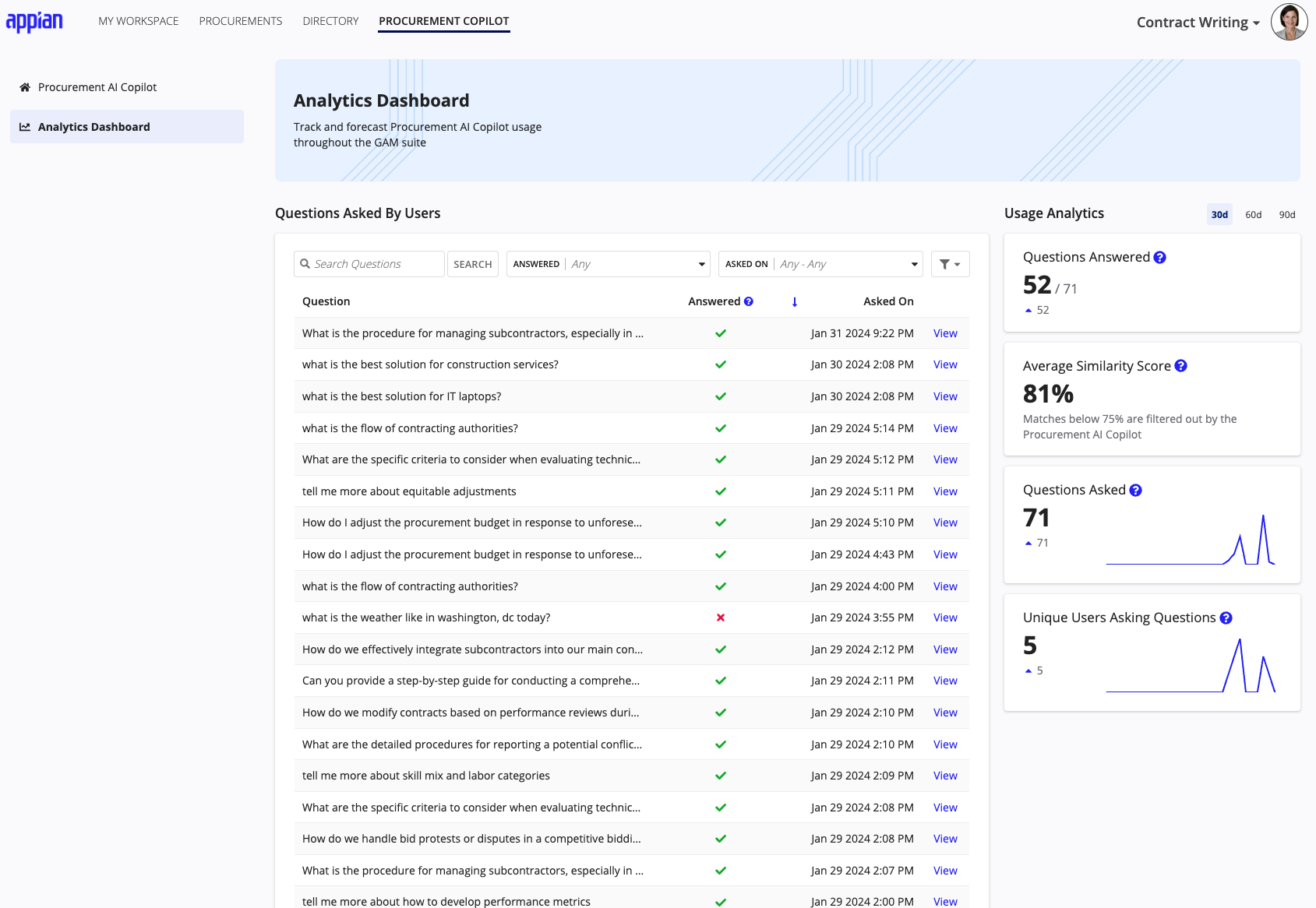Click the 52 questions answered count
Screen dimensions: 1316x908
1037,285
